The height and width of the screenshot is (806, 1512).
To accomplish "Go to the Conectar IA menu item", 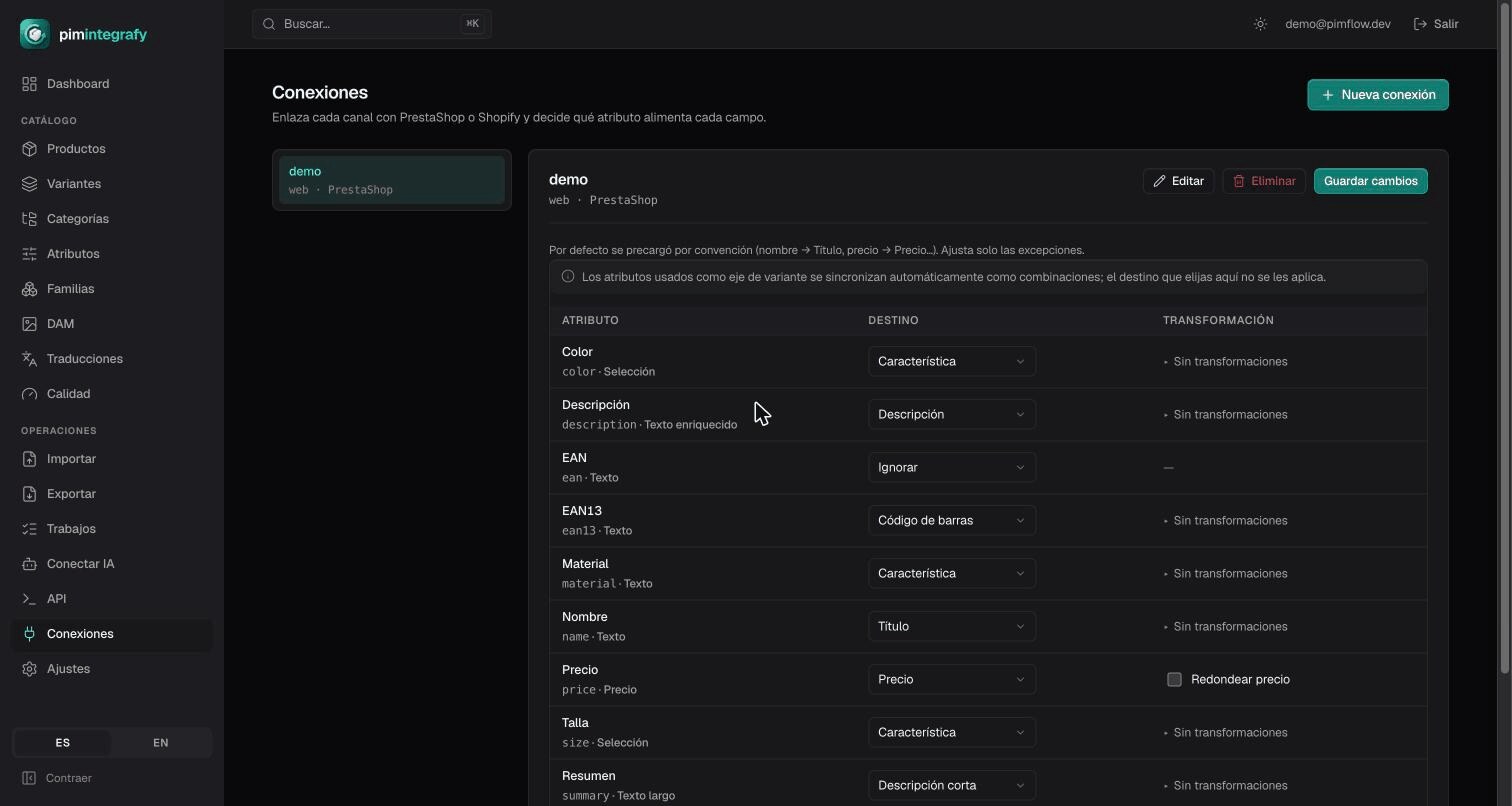I will click(112, 564).
